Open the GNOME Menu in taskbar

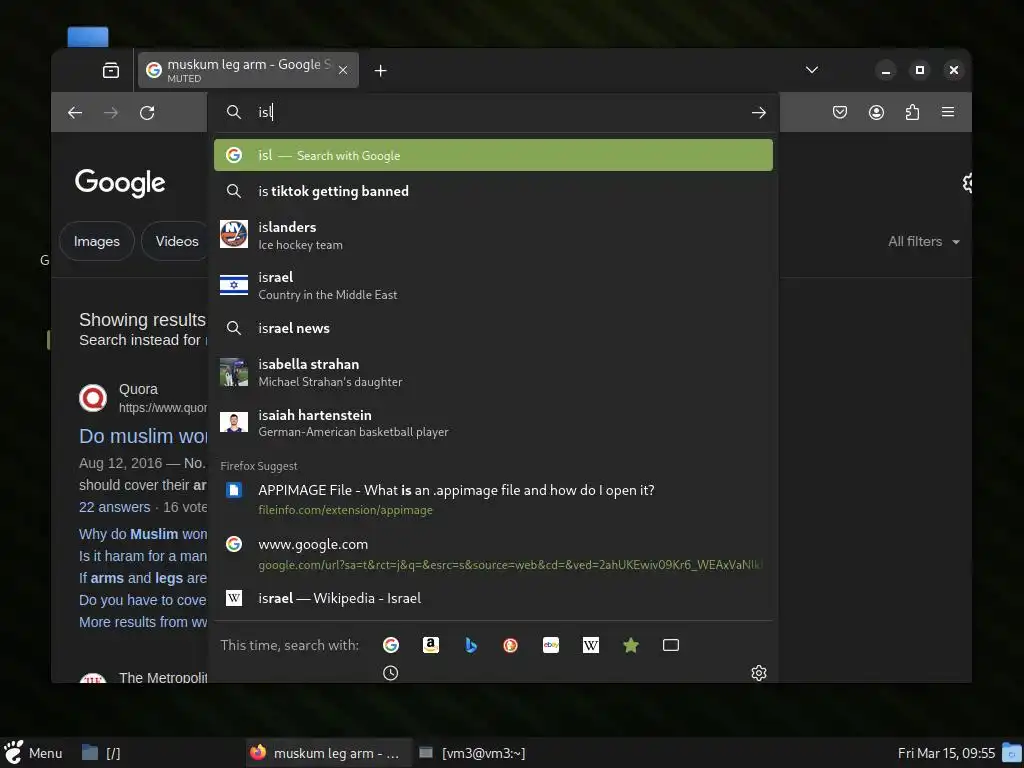[33, 753]
